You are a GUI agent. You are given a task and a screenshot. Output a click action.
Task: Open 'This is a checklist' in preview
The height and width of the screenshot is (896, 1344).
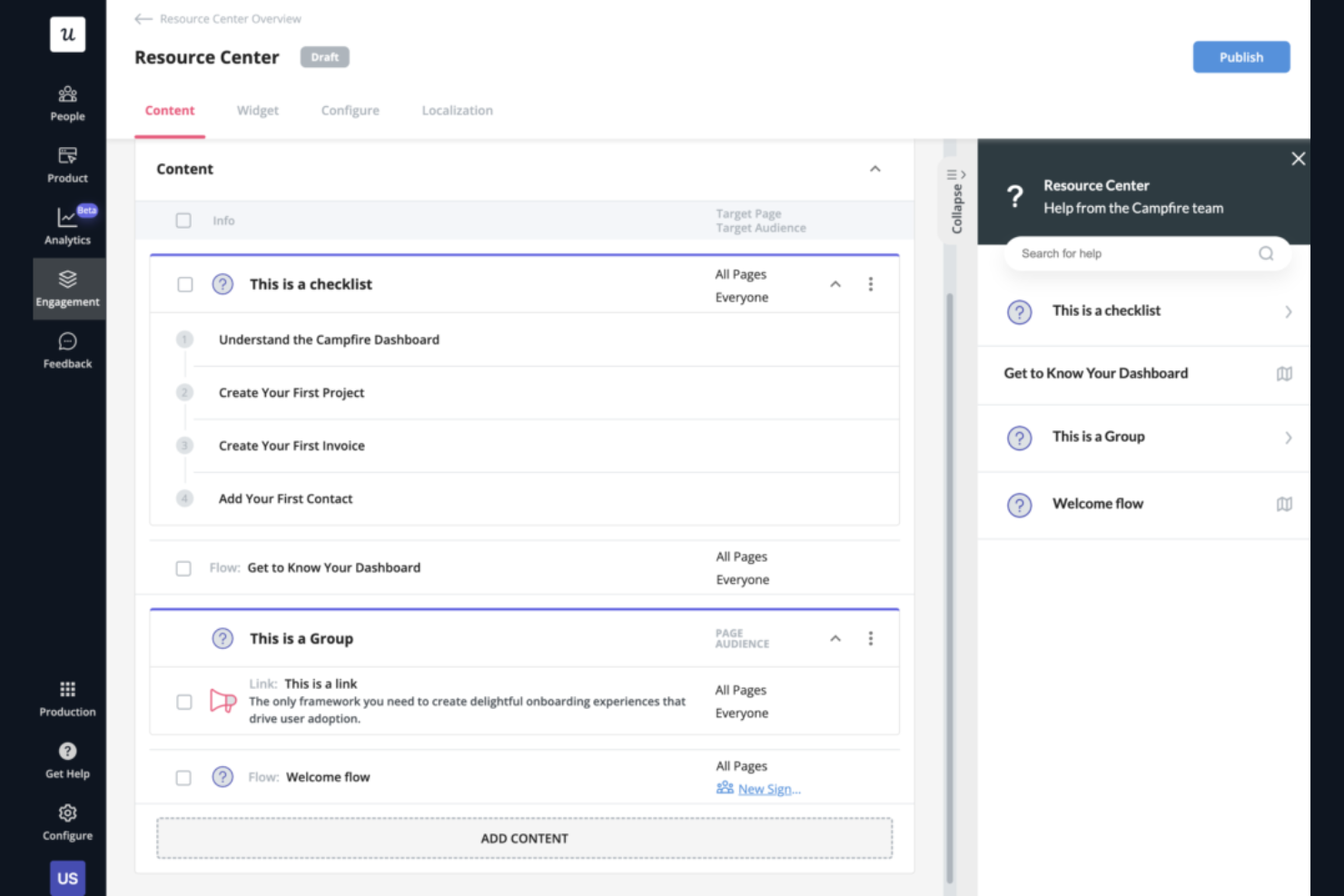[1144, 311]
